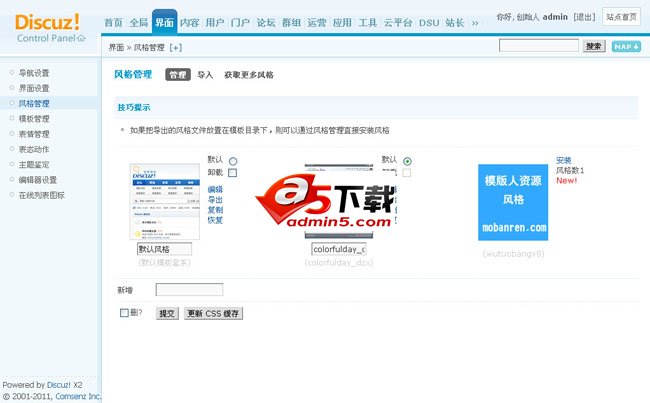
Task: Switch to the 管理 tab
Action: (x=178, y=75)
